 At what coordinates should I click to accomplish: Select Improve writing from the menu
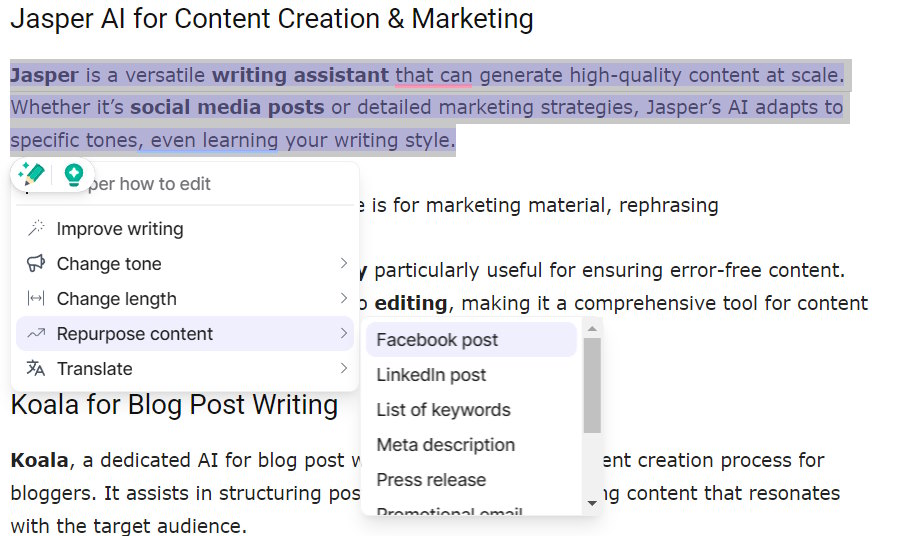[x=185, y=228]
